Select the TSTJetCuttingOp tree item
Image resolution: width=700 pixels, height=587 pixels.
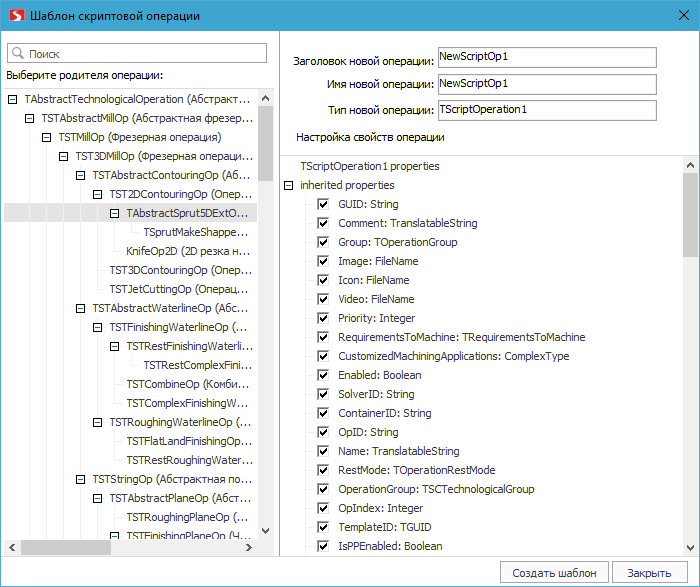pos(179,289)
